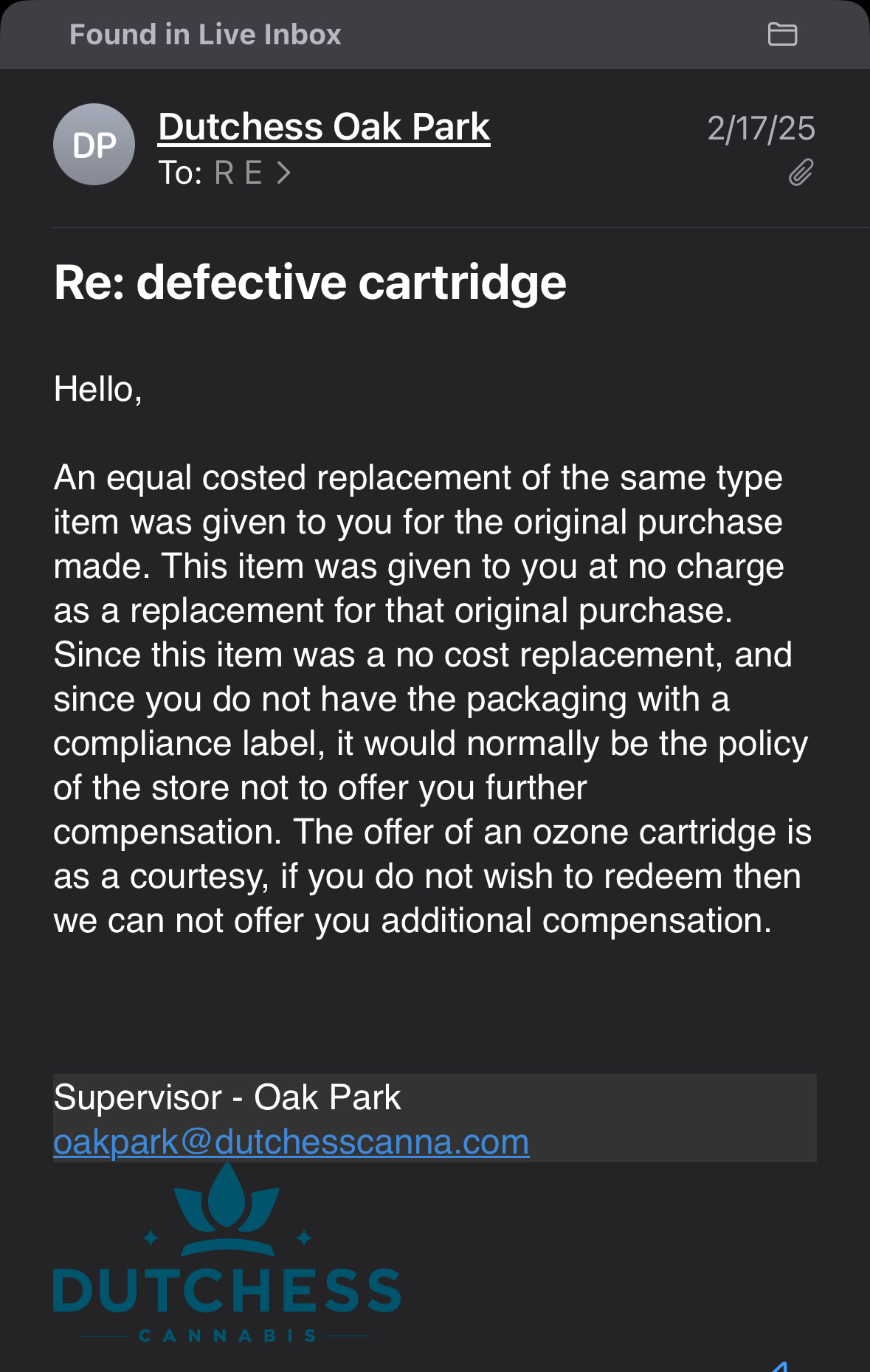Tap the DUTCHESS wordmark image
The image size is (870, 1372).
coord(227,1291)
